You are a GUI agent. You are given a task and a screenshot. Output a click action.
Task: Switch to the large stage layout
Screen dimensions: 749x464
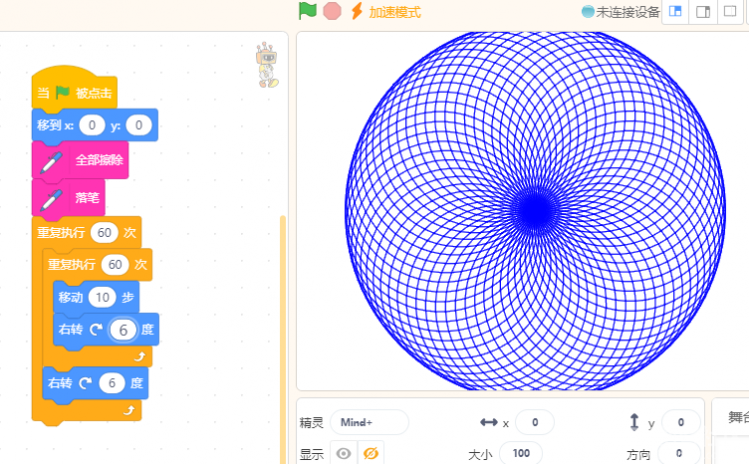click(703, 11)
